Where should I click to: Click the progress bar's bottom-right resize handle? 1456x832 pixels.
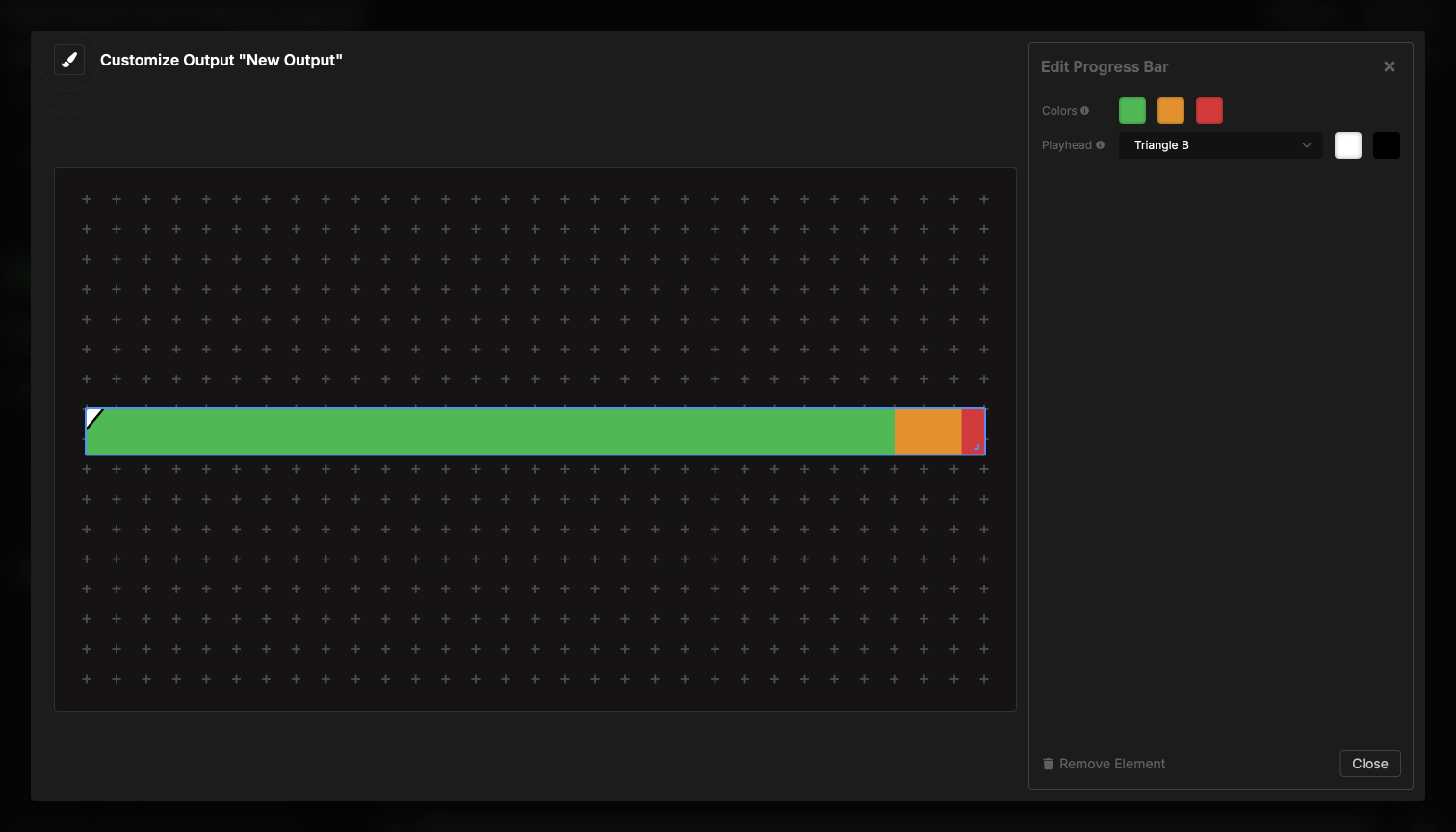[x=975, y=445]
